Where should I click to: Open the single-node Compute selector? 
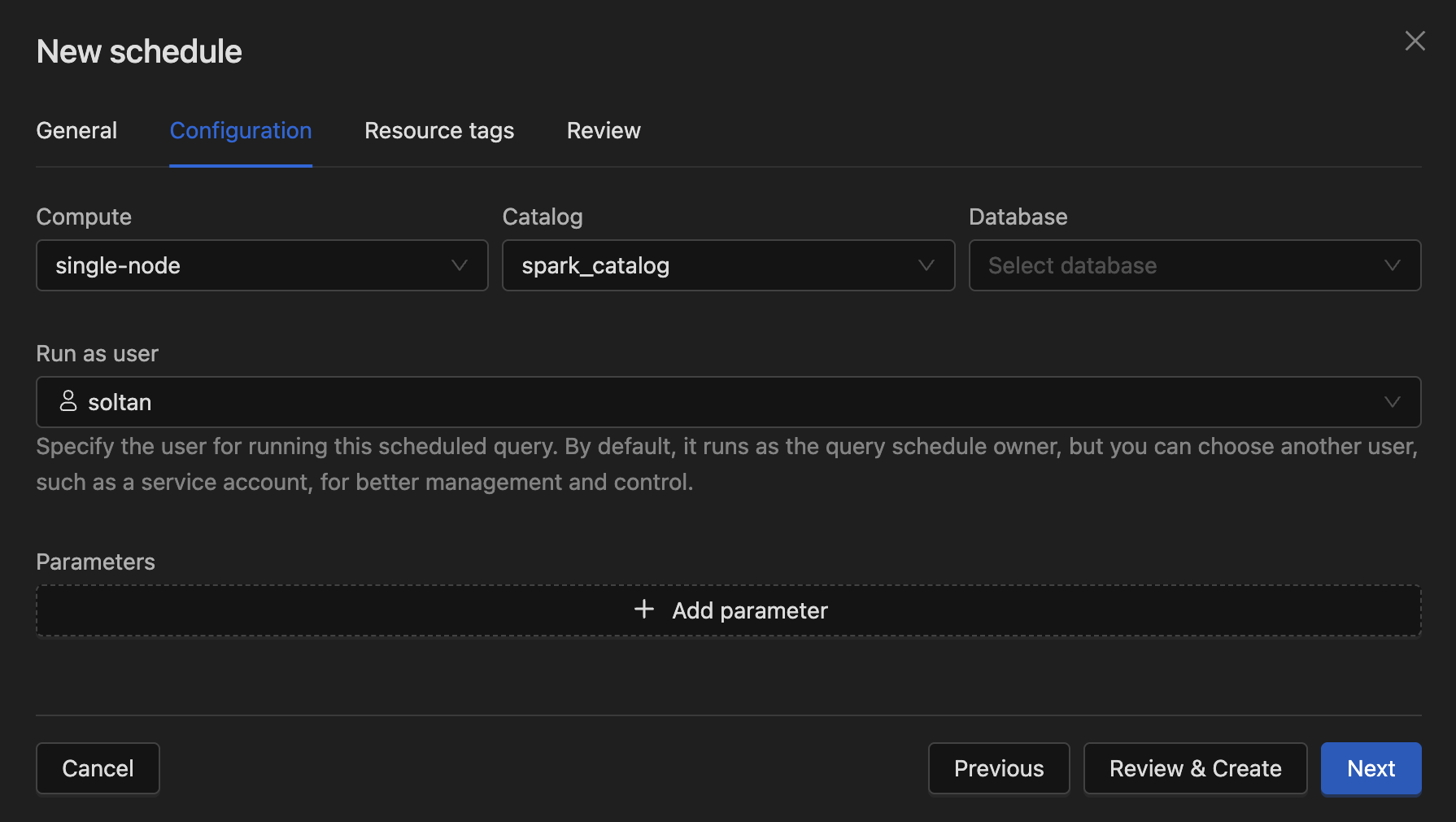[244, 265]
